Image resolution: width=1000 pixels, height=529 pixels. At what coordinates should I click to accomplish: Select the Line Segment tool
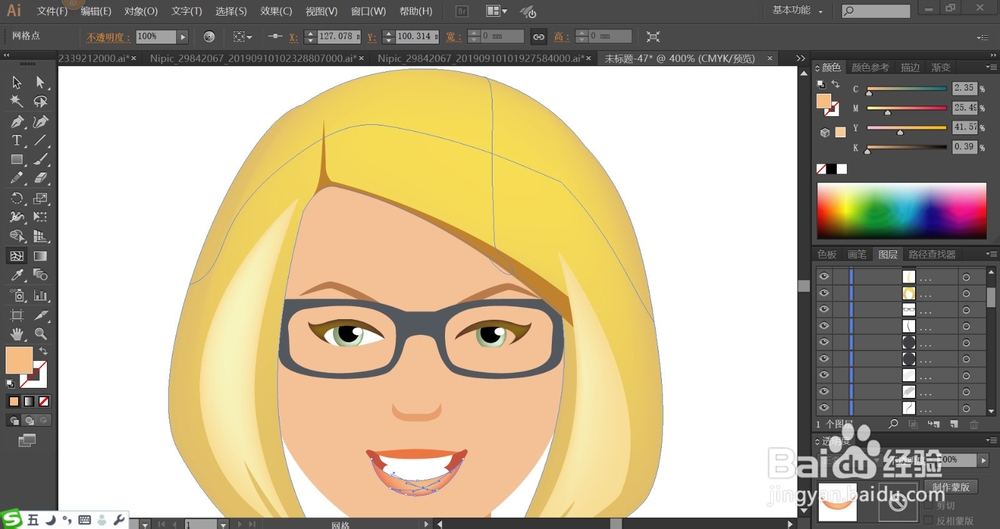tap(40, 140)
